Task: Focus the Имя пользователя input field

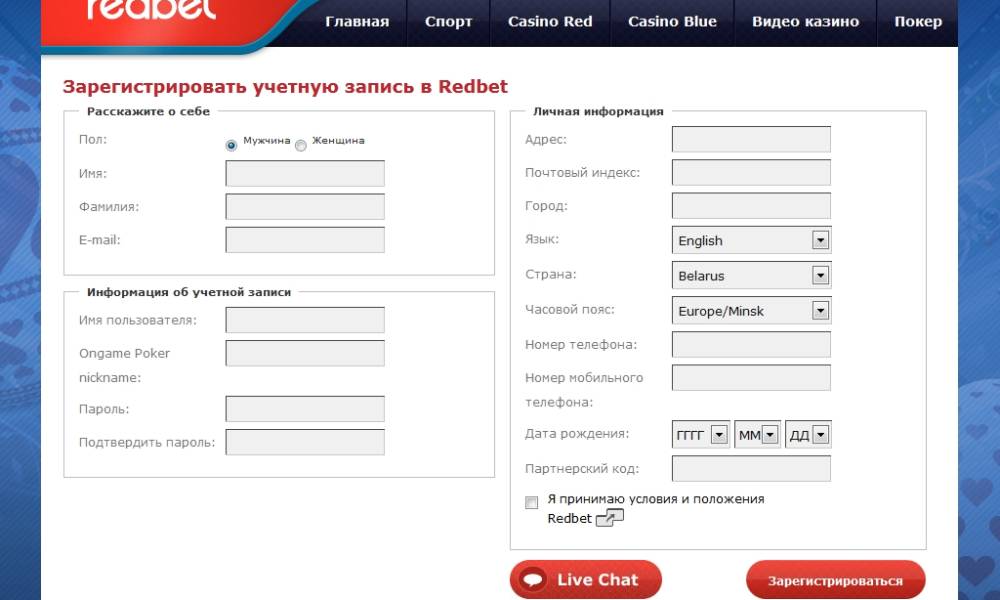Action: point(305,320)
